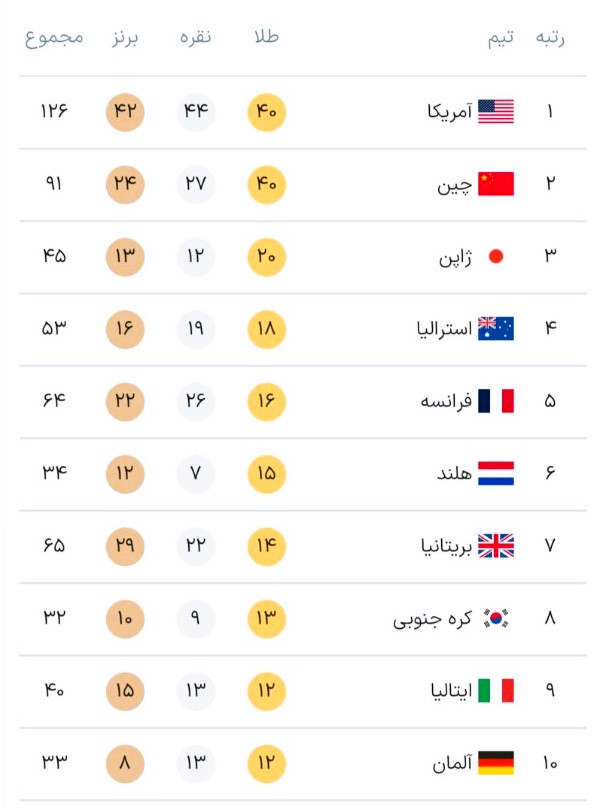This screenshot has height=810, width=600.
Task: Click Germany's total medal count ۳۳
Action: click(54, 763)
